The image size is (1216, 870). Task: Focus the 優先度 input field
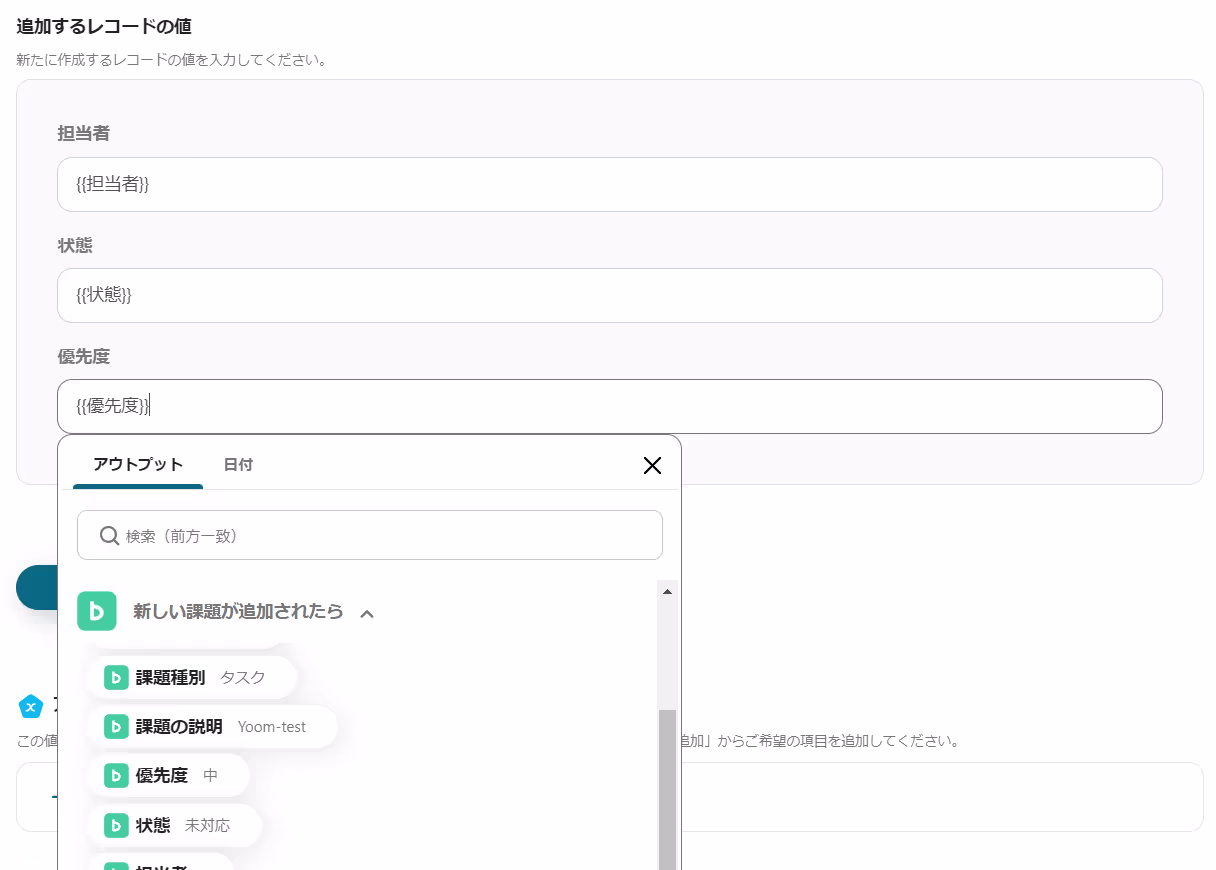(x=610, y=406)
